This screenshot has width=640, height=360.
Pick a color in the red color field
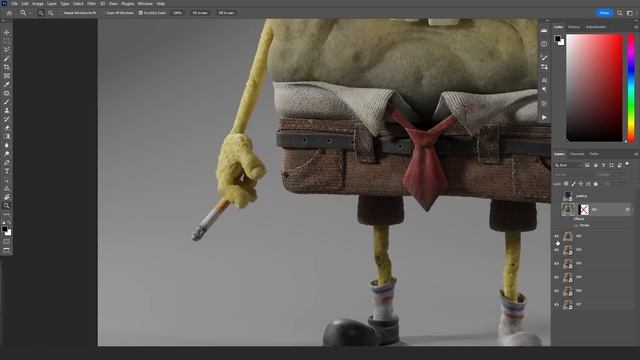coord(594,88)
